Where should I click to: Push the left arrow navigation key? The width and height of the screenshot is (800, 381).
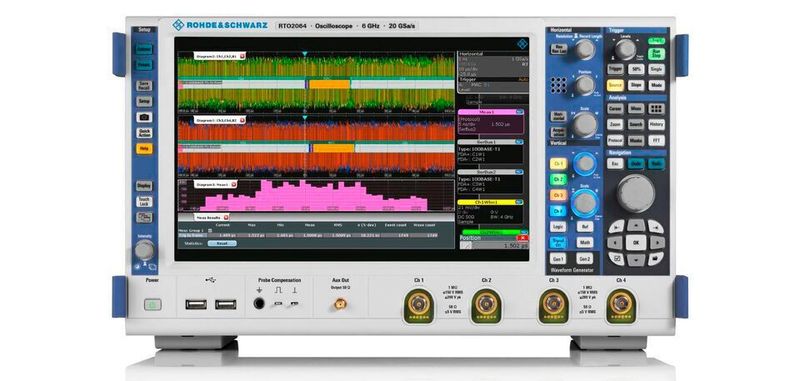615,242
